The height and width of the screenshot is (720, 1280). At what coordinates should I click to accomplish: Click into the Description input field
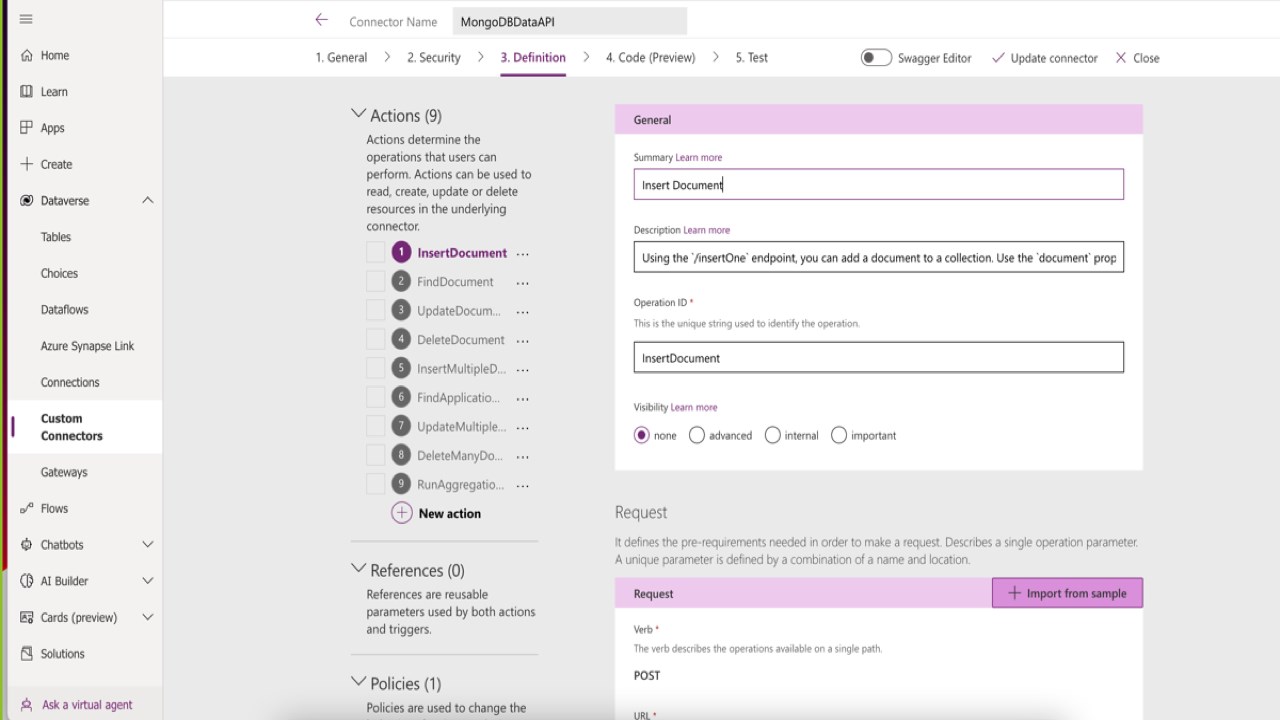coord(878,257)
